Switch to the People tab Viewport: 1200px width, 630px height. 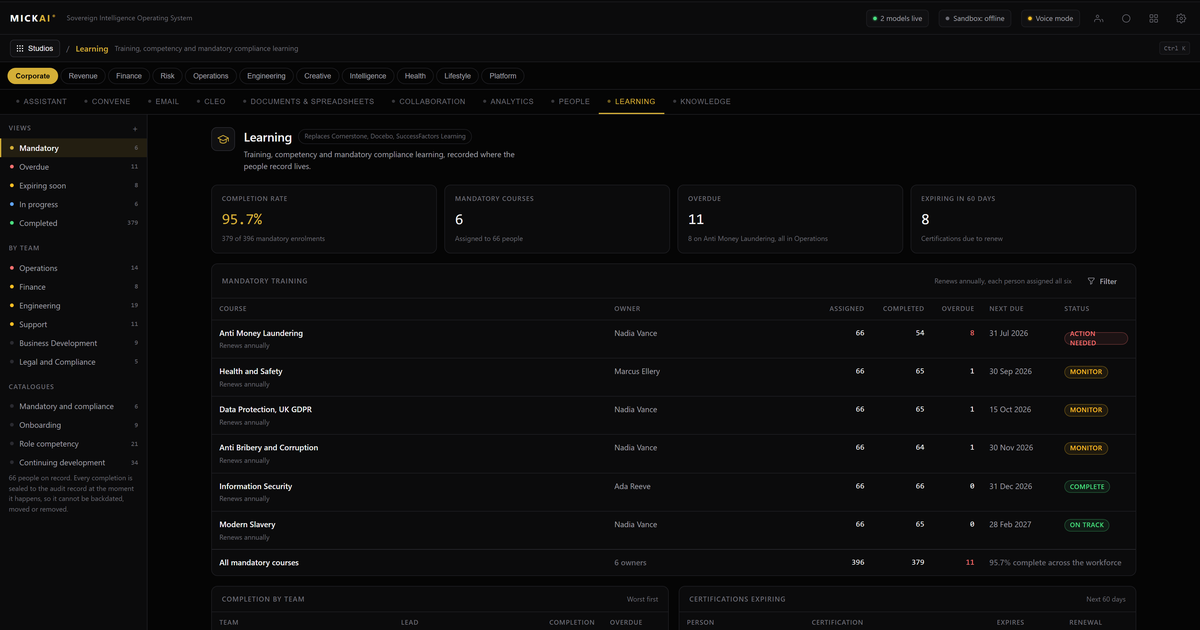(570, 101)
